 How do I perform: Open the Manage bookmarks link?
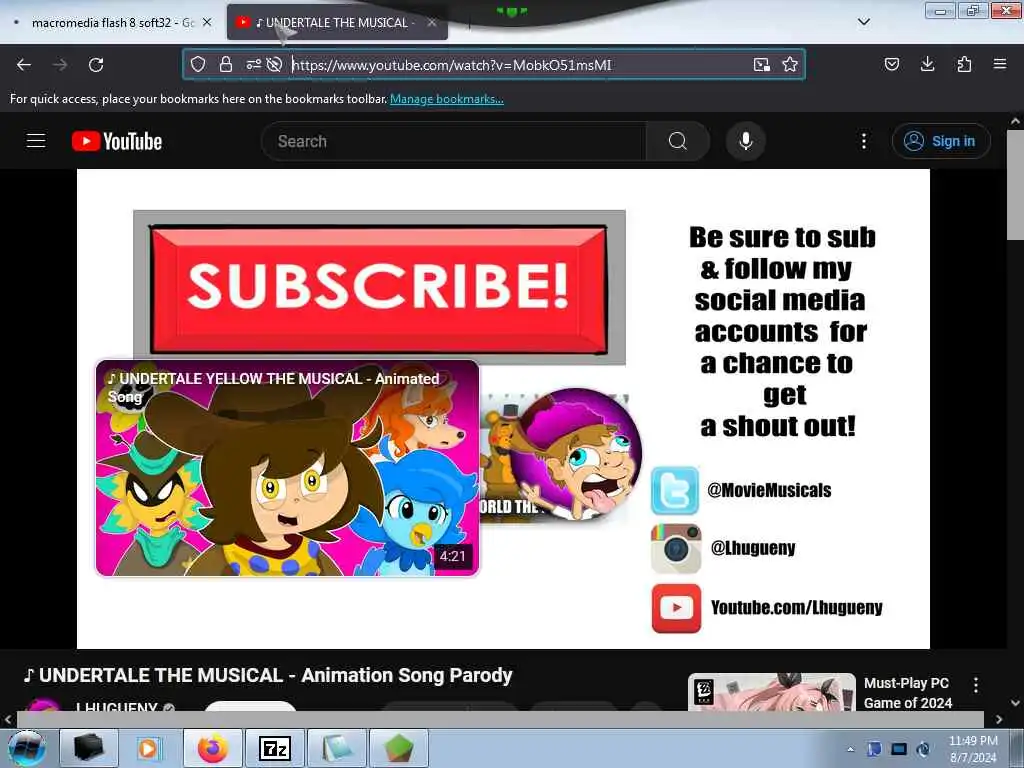pyautogui.click(x=447, y=99)
